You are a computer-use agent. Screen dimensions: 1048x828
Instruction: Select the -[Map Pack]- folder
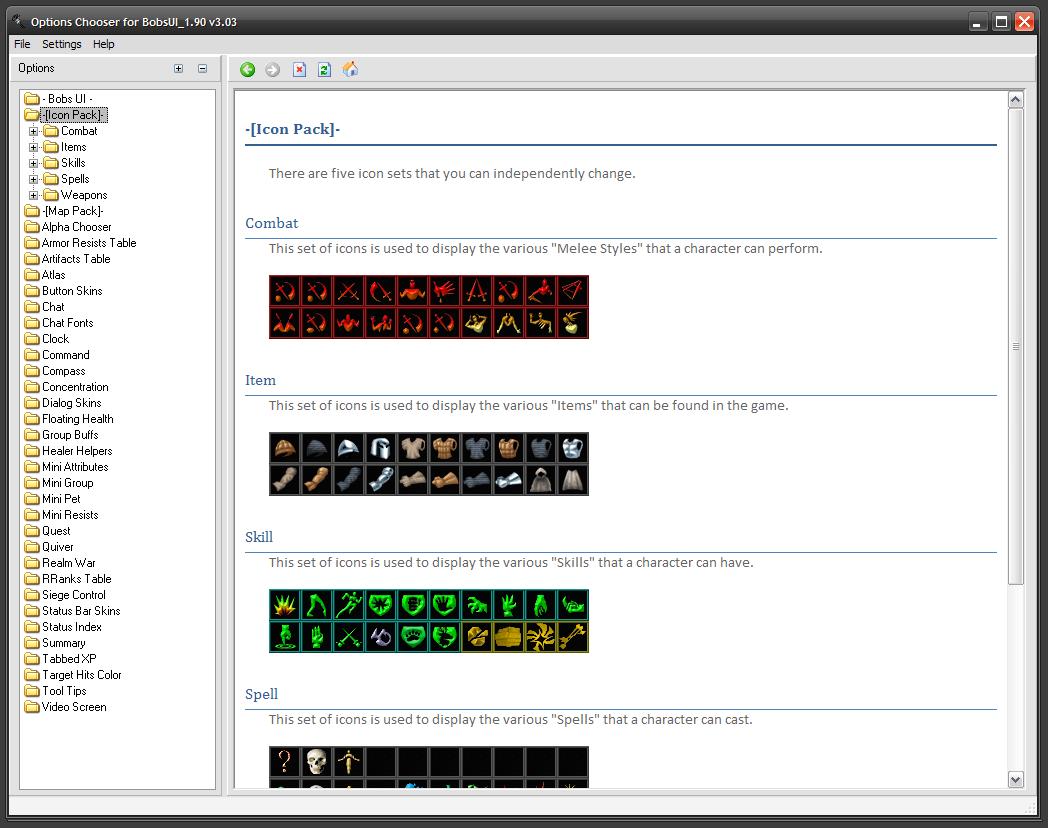point(64,211)
